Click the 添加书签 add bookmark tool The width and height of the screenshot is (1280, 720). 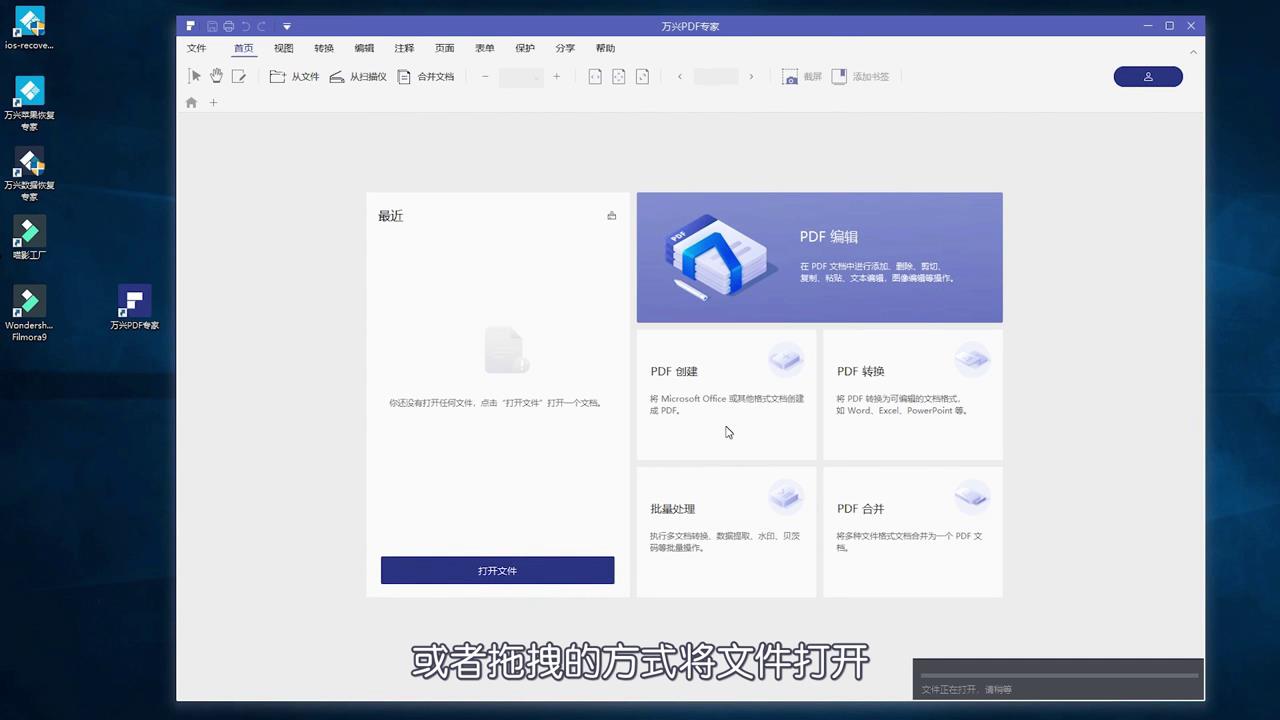860,76
